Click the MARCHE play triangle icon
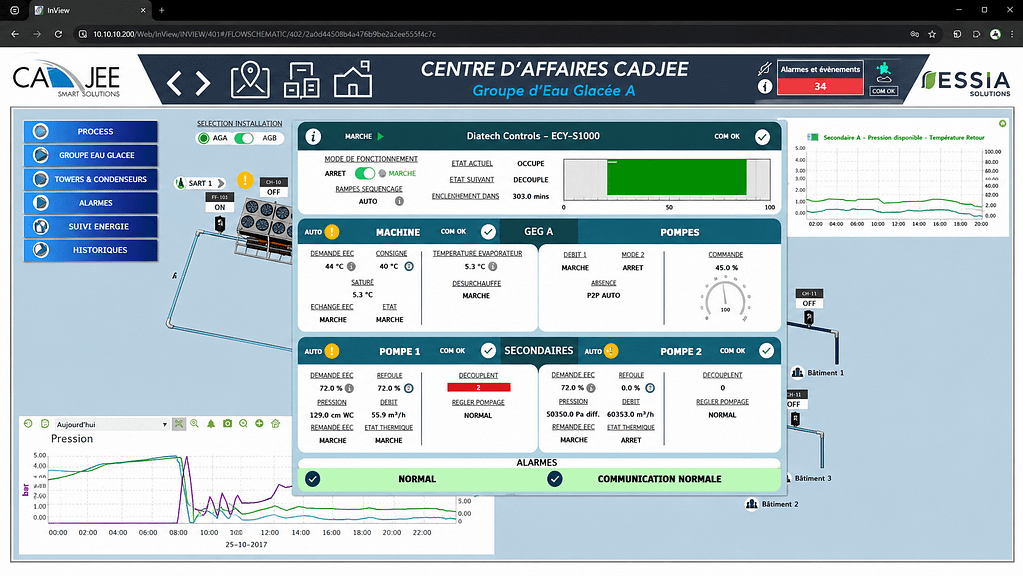This screenshot has width=1023, height=576. pos(380,136)
